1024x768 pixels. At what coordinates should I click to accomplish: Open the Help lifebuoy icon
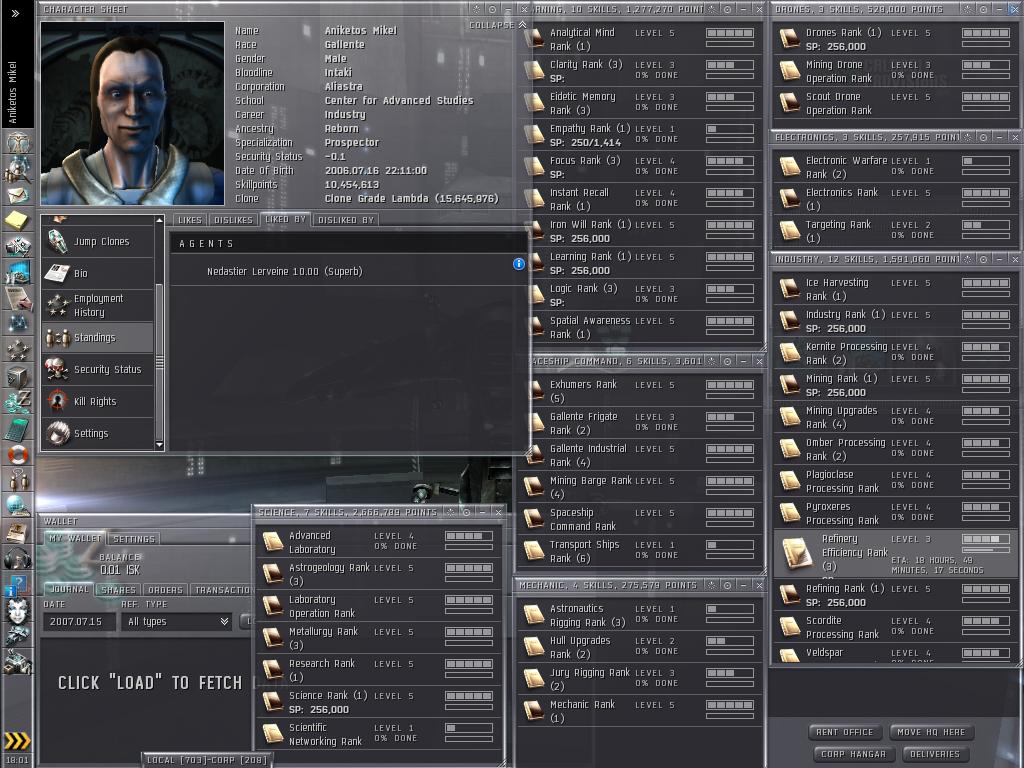click(18, 454)
